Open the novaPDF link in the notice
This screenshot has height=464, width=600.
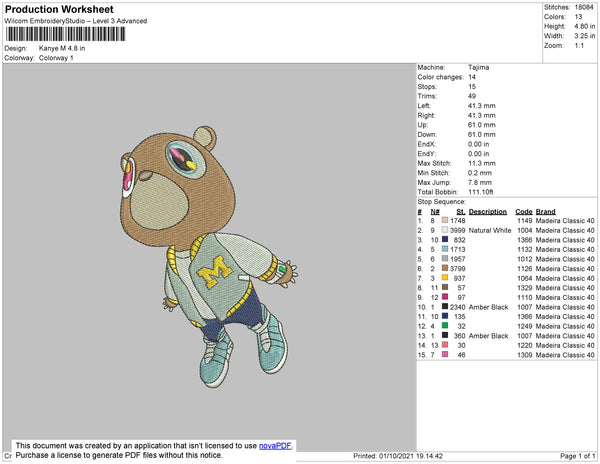(275, 446)
